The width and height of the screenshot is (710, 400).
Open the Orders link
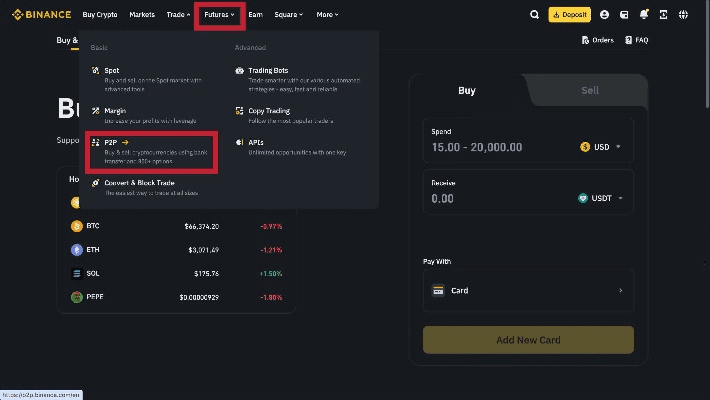coord(597,40)
